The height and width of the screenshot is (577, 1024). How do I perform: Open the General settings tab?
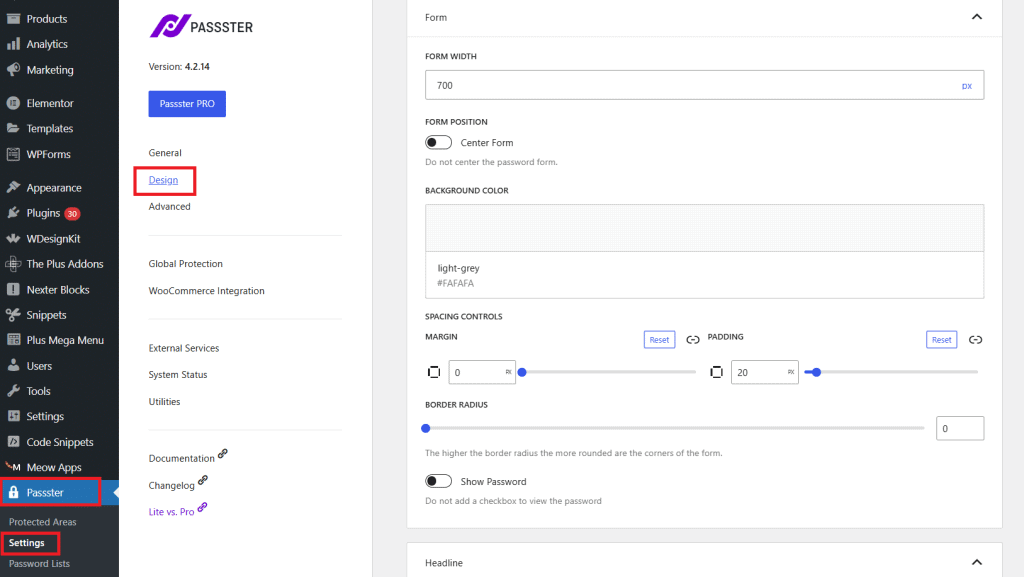(165, 153)
